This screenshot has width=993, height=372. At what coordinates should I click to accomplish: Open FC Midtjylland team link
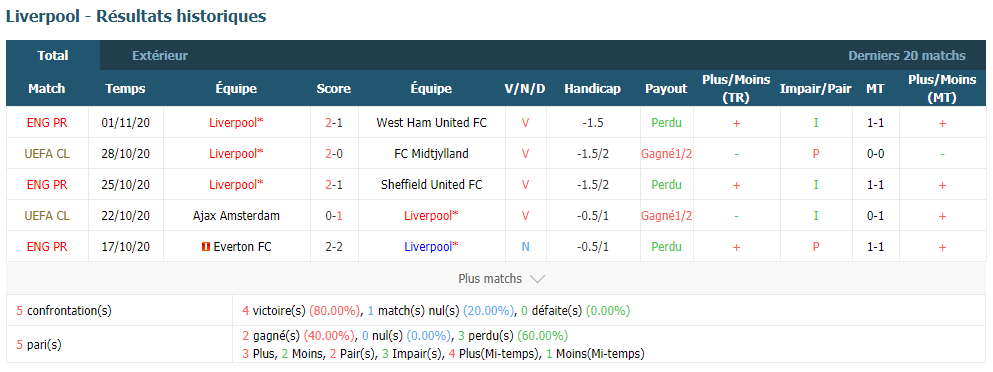pos(431,153)
